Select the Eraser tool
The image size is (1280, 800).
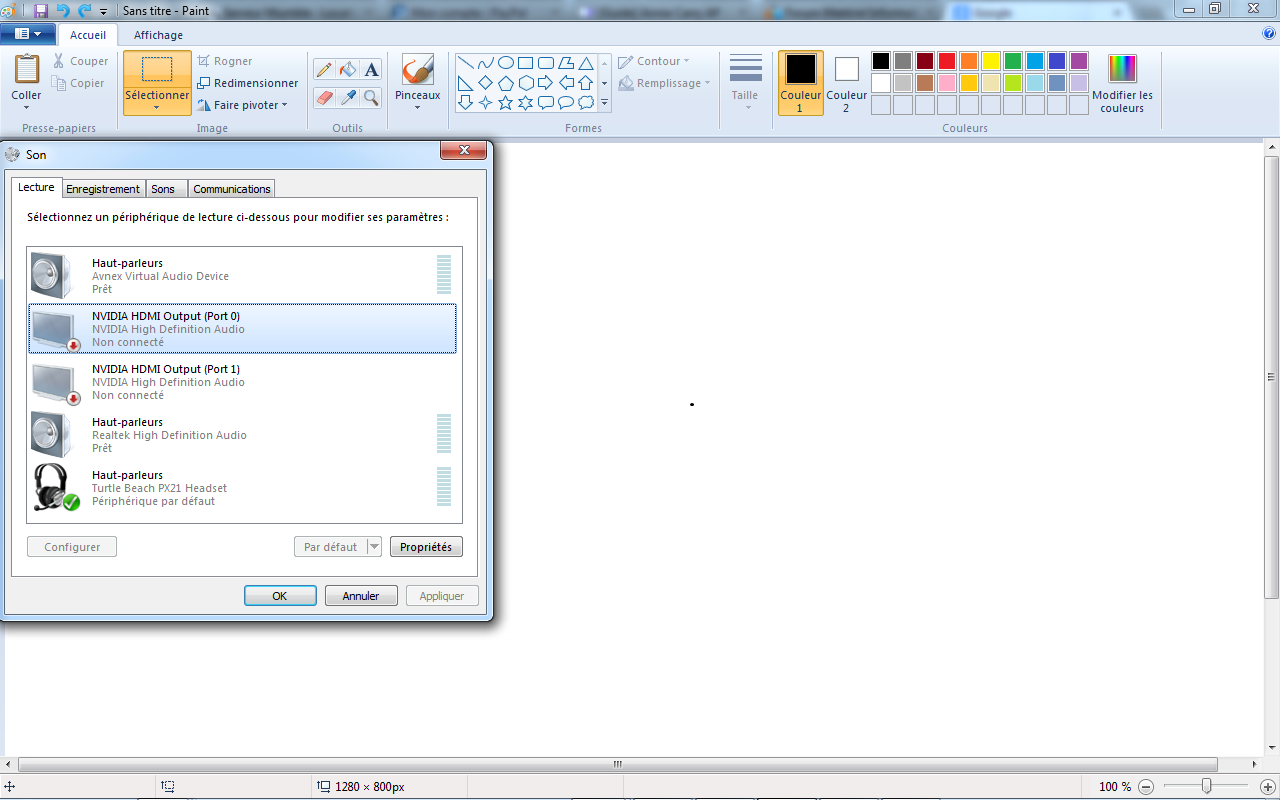click(x=324, y=97)
